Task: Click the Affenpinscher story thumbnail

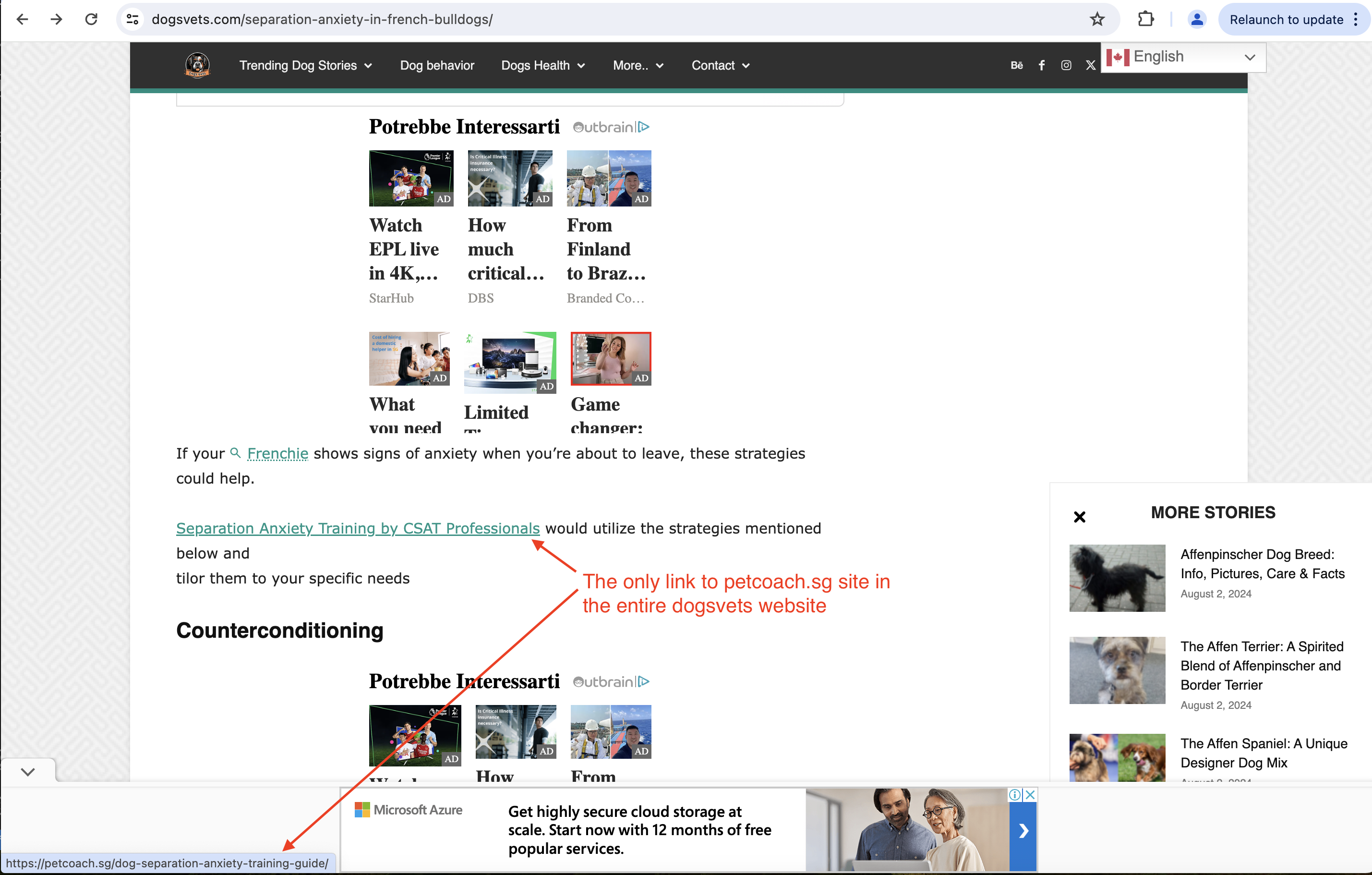Action: pyautogui.click(x=1117, y=578)
